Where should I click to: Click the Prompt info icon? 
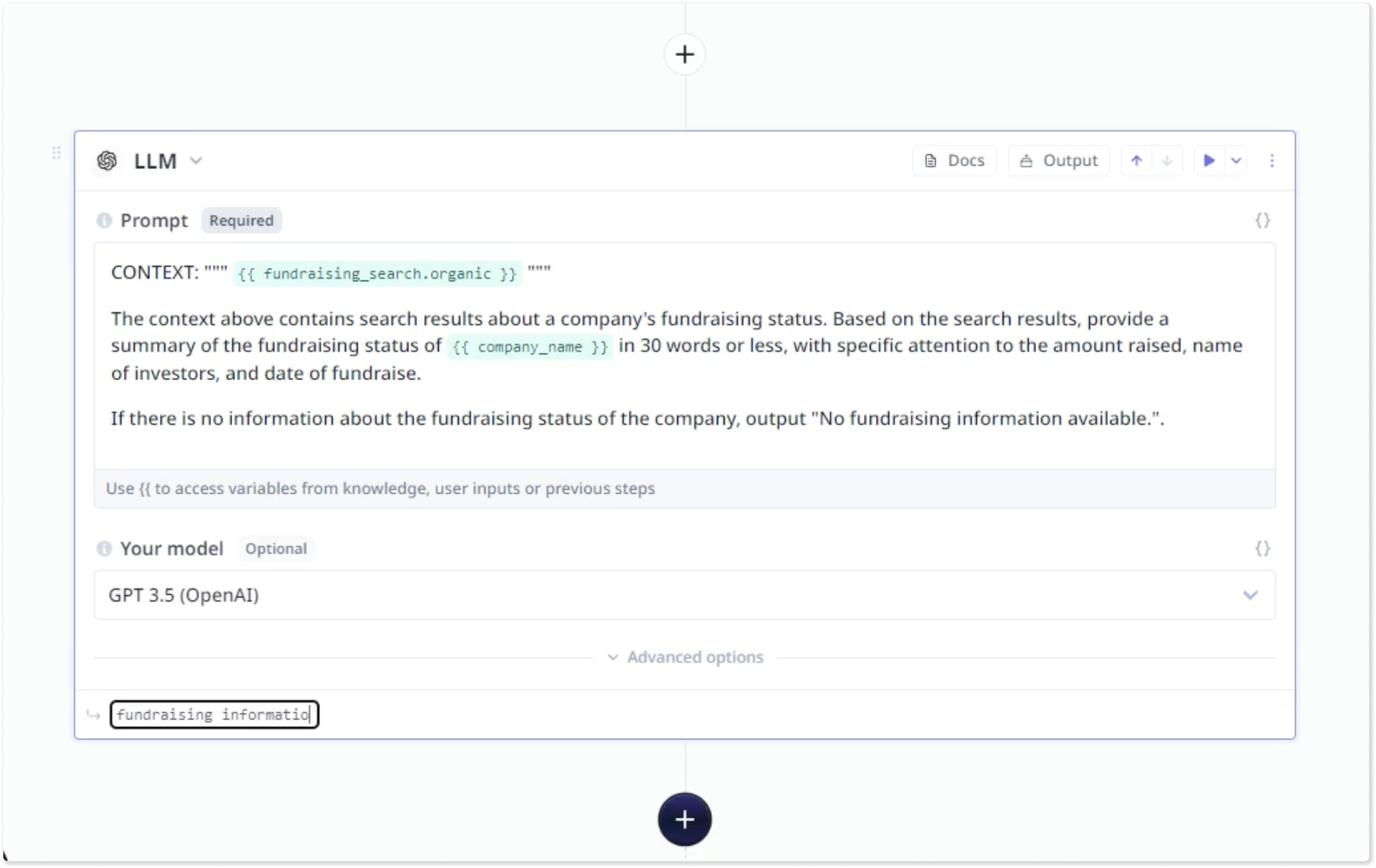tap(104, 220)
